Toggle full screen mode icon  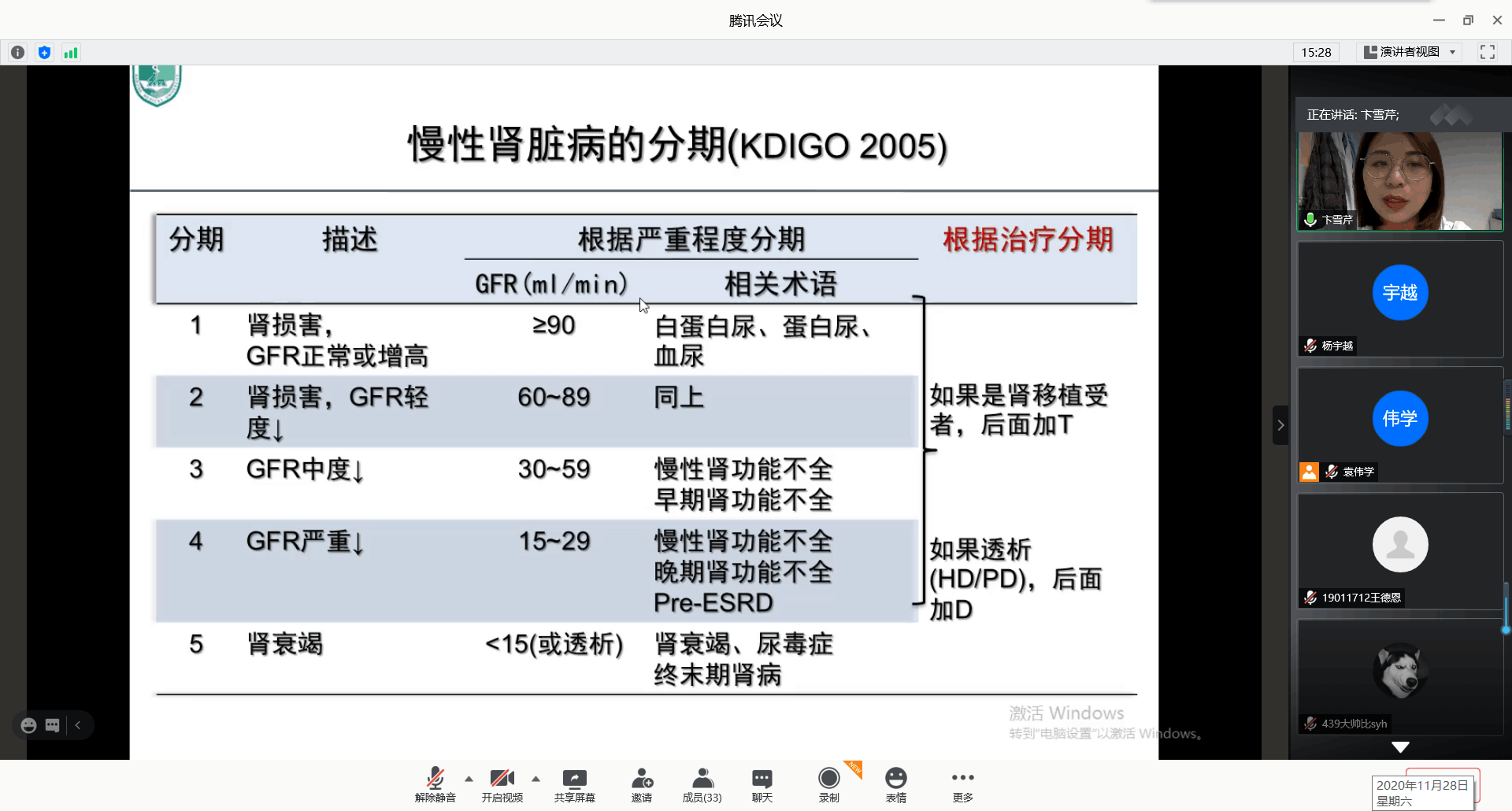point(1487,52)
